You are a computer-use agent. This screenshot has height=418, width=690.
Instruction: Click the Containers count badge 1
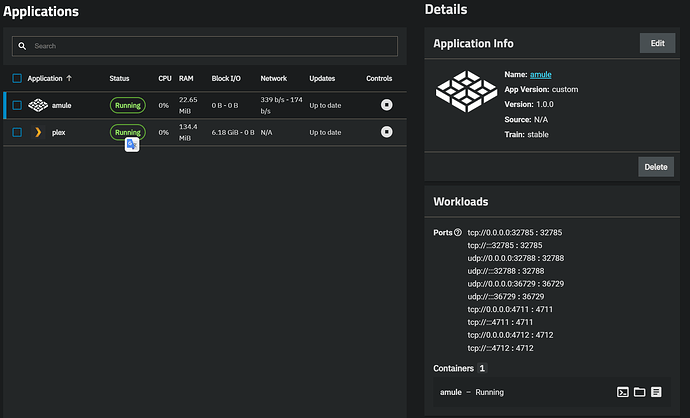tap(482, 368)
